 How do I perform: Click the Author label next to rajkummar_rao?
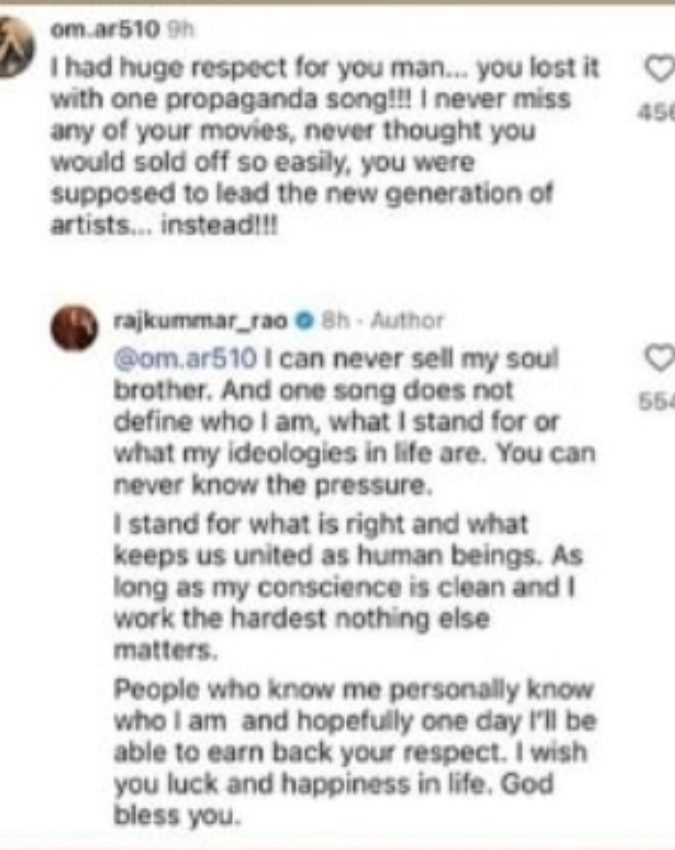(407, 321)
